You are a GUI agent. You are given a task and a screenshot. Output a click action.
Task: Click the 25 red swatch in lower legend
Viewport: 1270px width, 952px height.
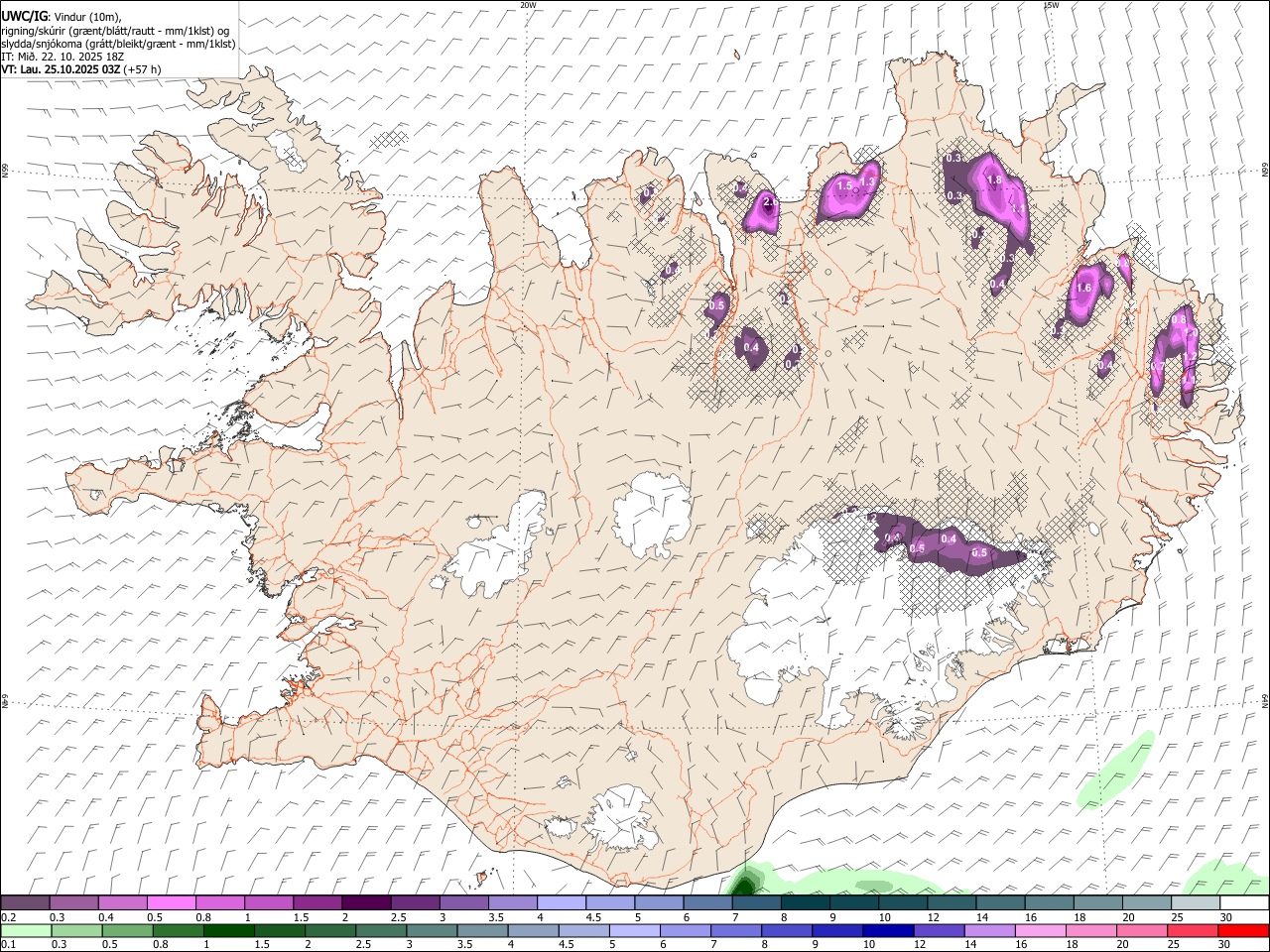coord(1193,931)
